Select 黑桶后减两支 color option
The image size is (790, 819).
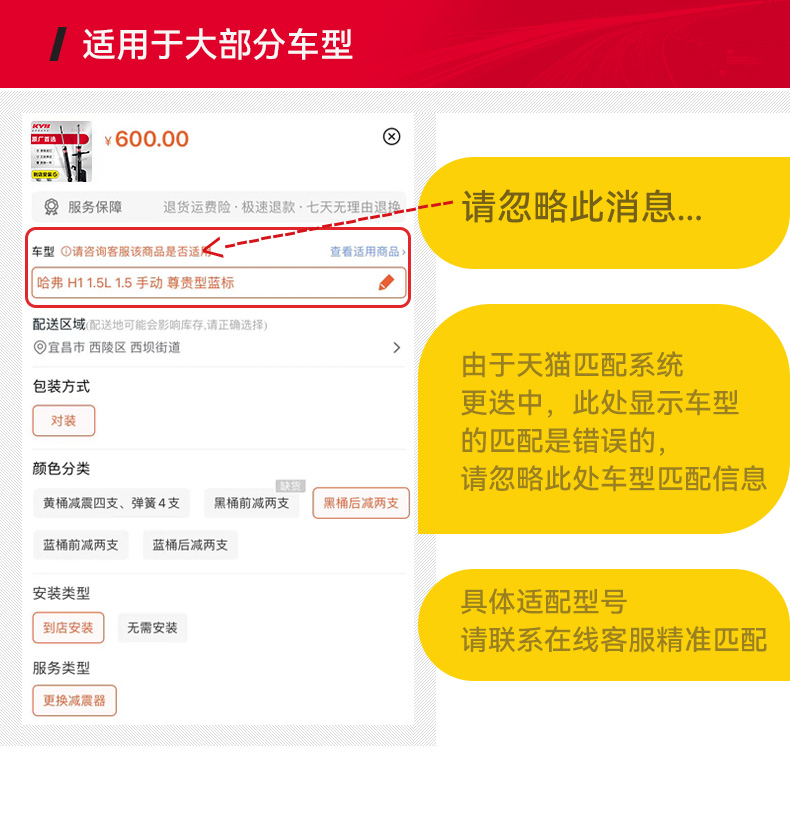(361, 503)
